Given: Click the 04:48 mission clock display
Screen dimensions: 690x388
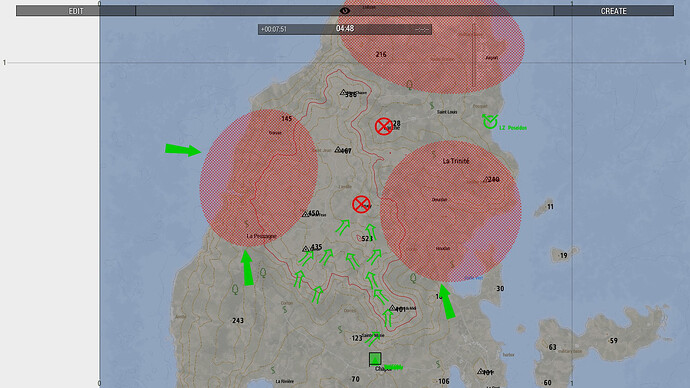Looking at the screenshot, I should coord(345,29).
